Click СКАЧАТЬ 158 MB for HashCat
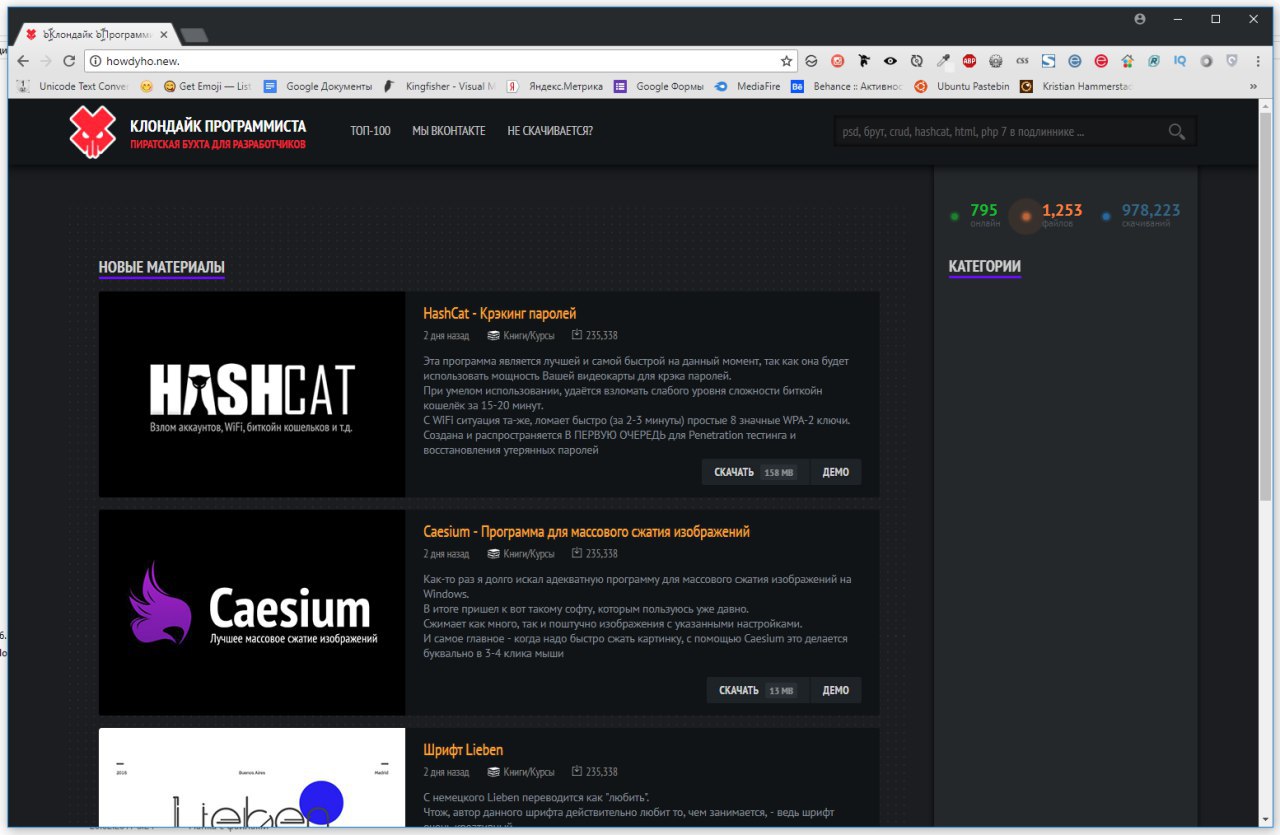 755,472
